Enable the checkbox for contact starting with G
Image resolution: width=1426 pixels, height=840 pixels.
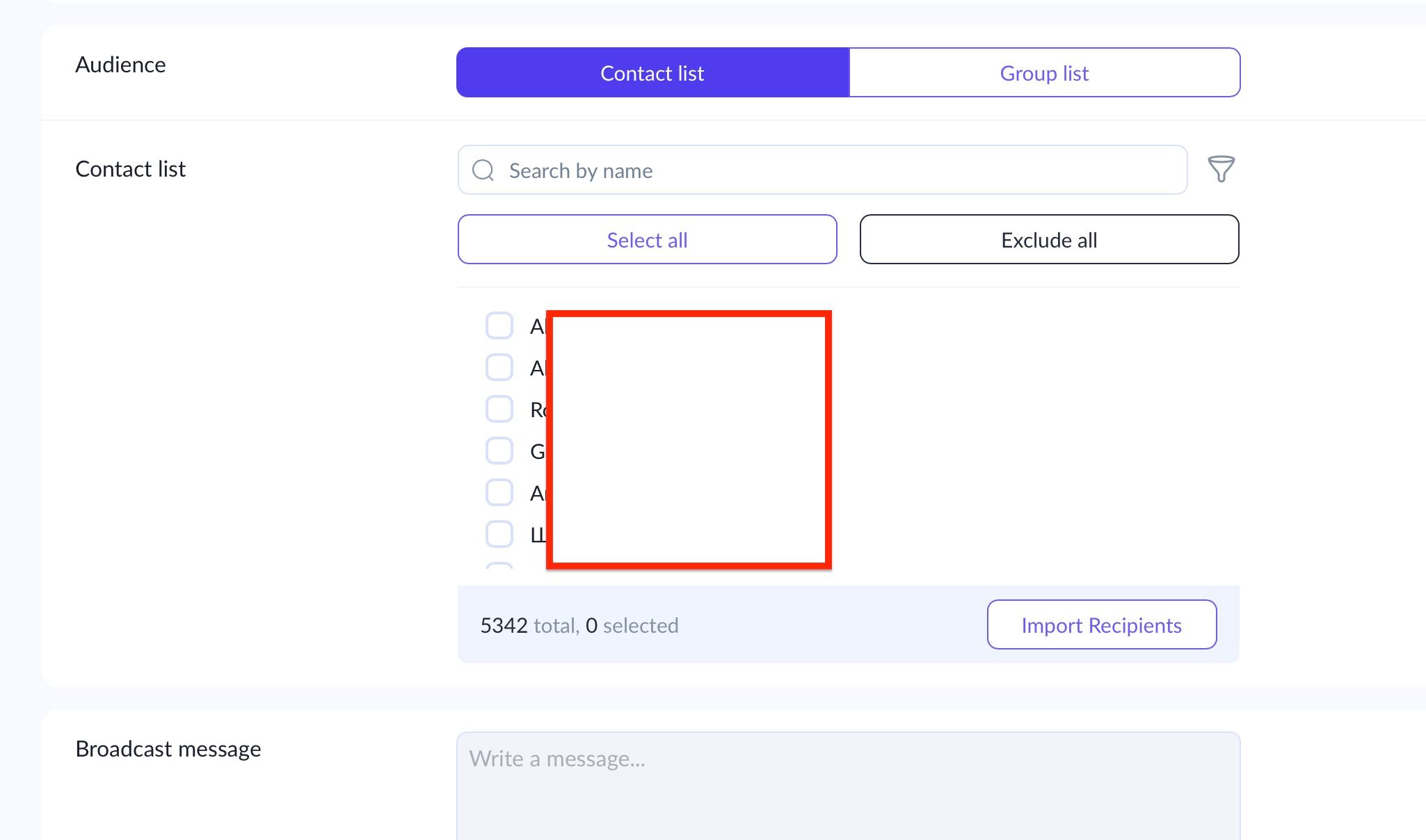tap(499, 451)
